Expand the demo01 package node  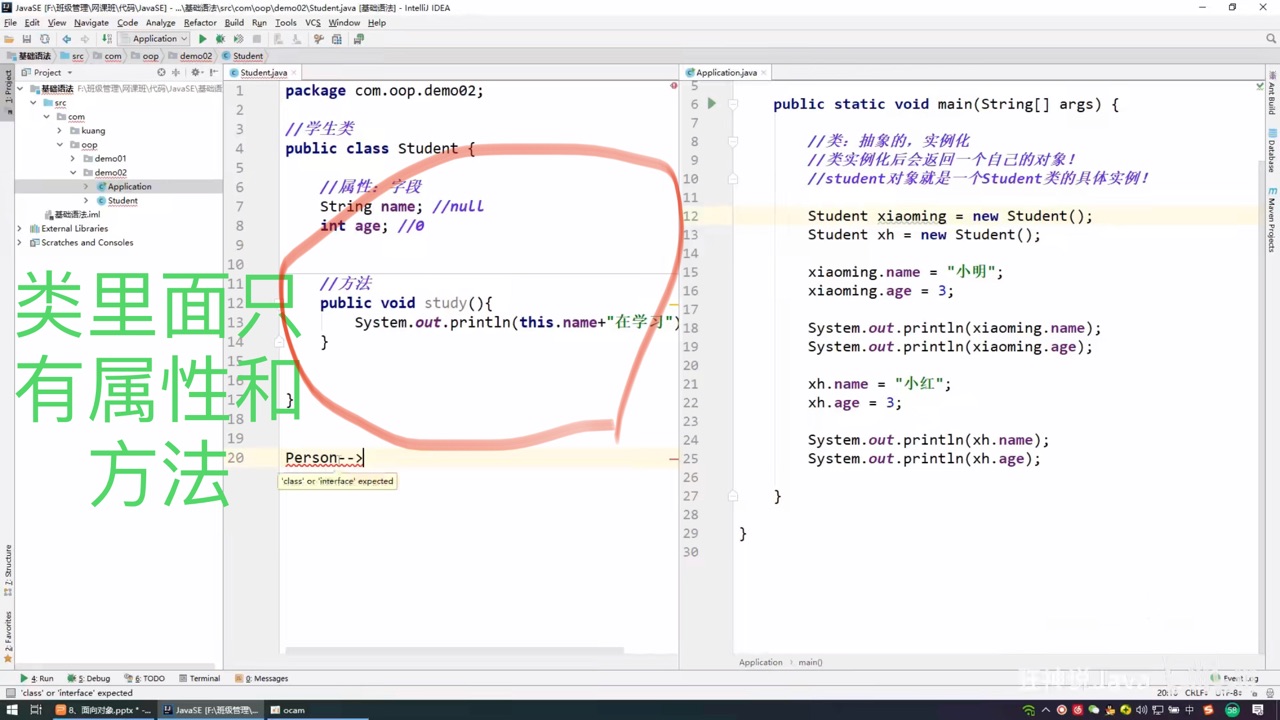coord(72,159)
